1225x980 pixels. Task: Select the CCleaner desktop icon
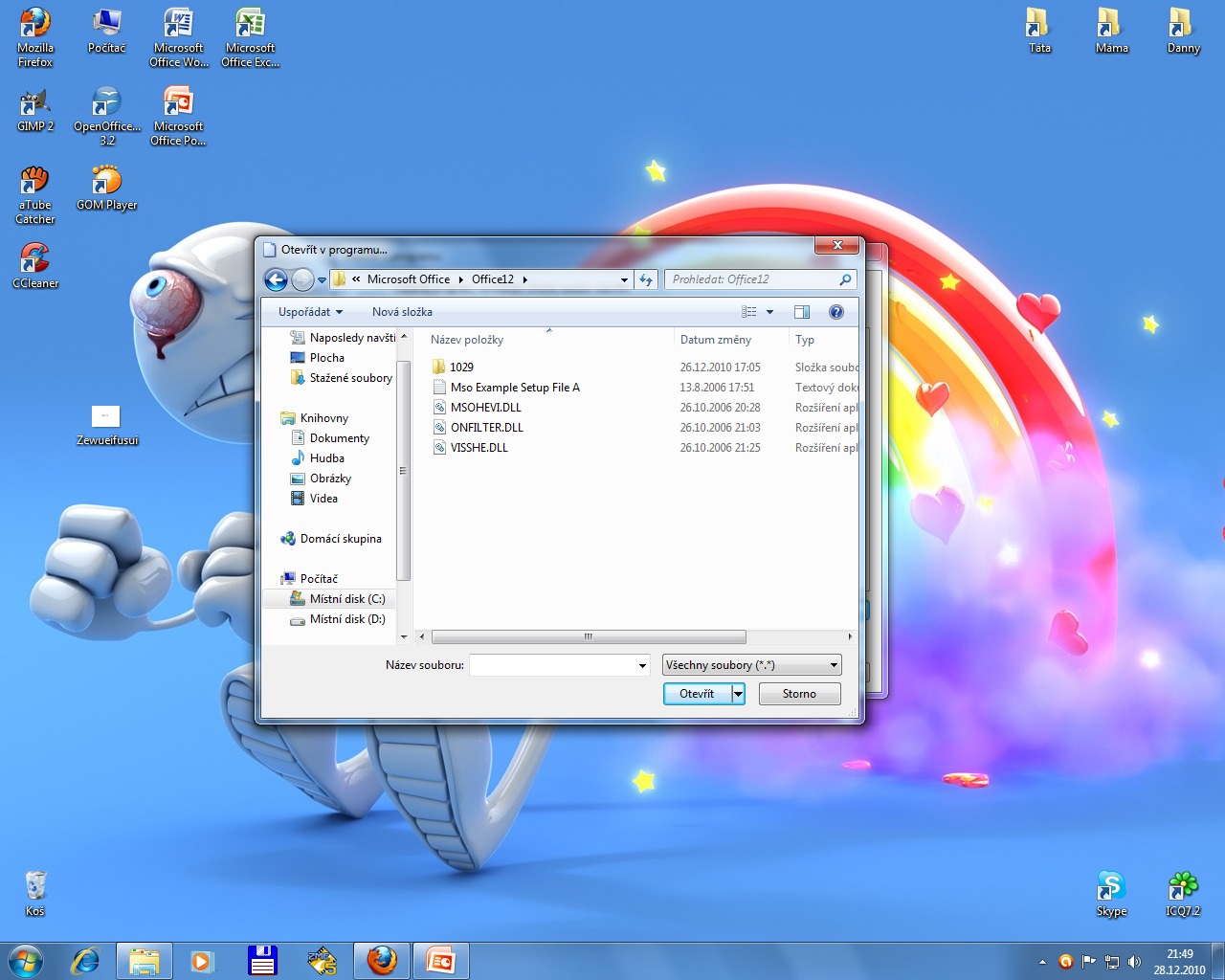pyautogui.click(x=35, y=265)
